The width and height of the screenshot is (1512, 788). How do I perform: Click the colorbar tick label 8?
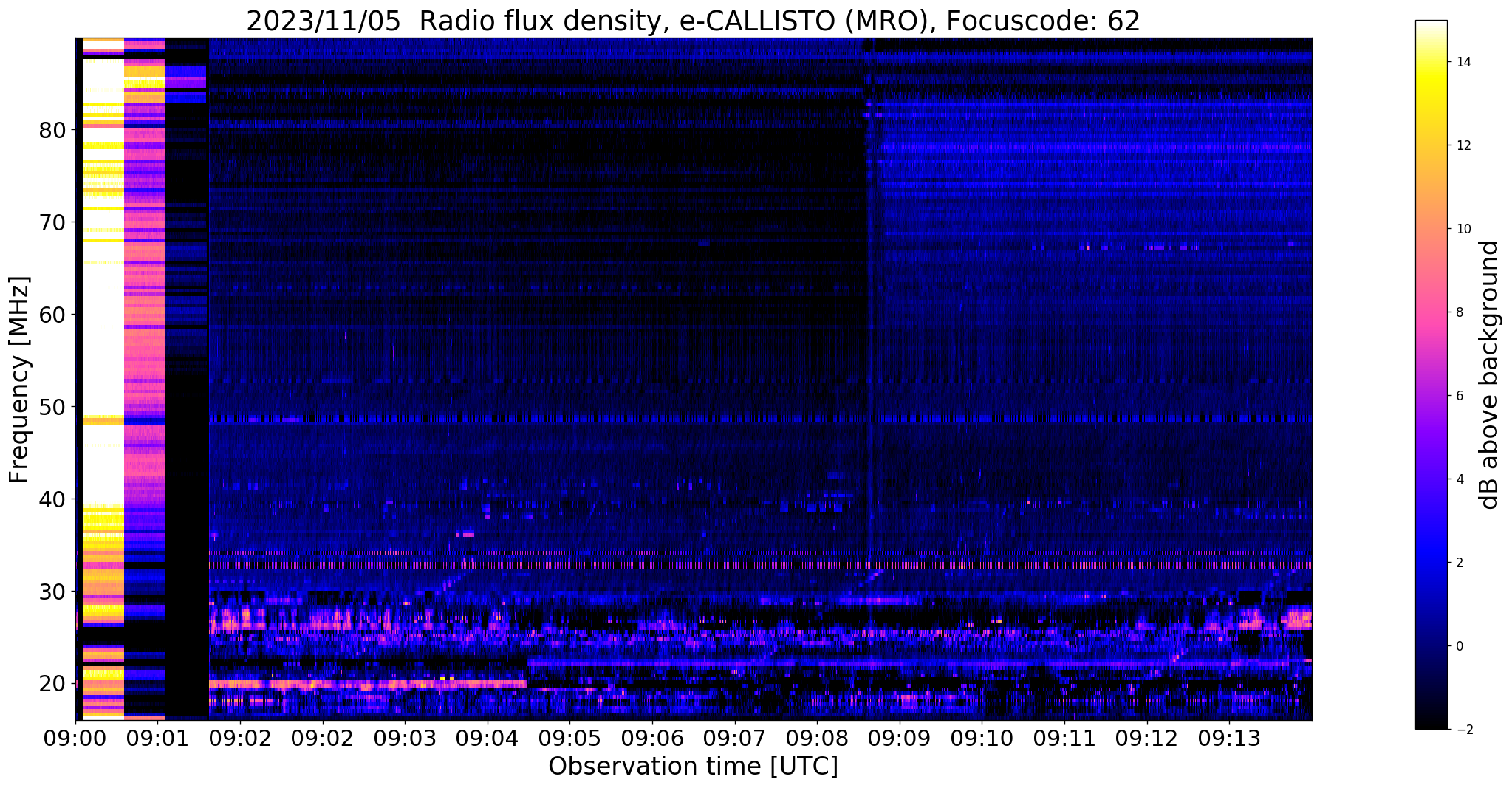coord(1459,312)
